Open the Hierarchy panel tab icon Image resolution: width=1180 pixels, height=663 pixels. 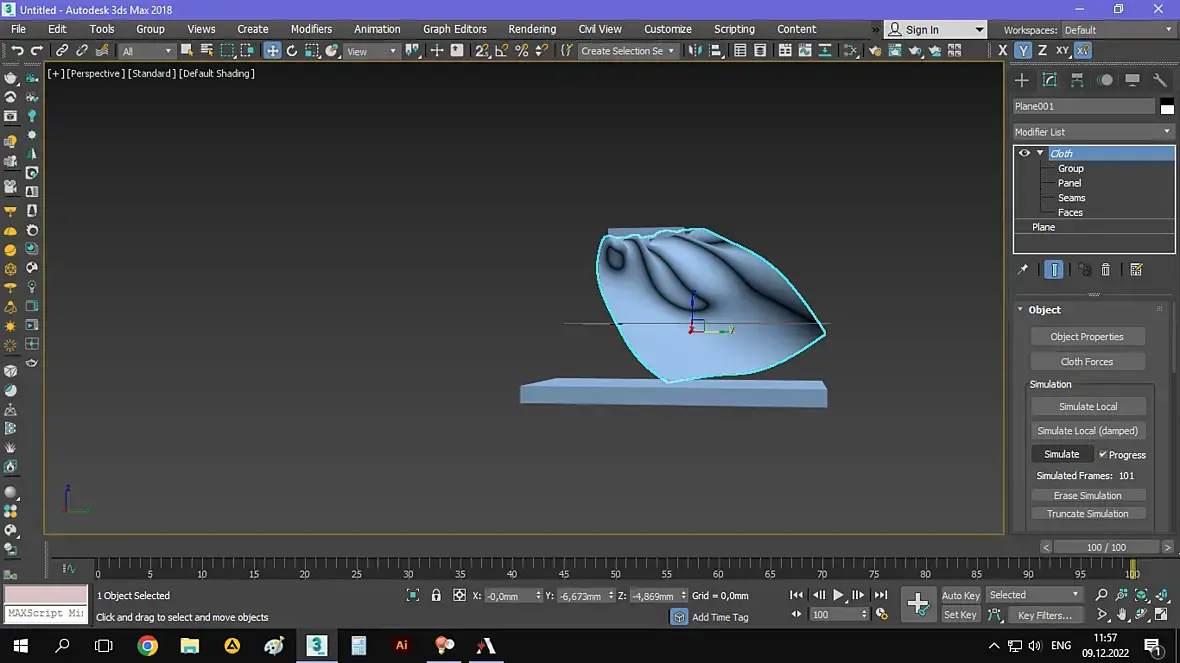pyautogui.click(x=1077, y=80)
